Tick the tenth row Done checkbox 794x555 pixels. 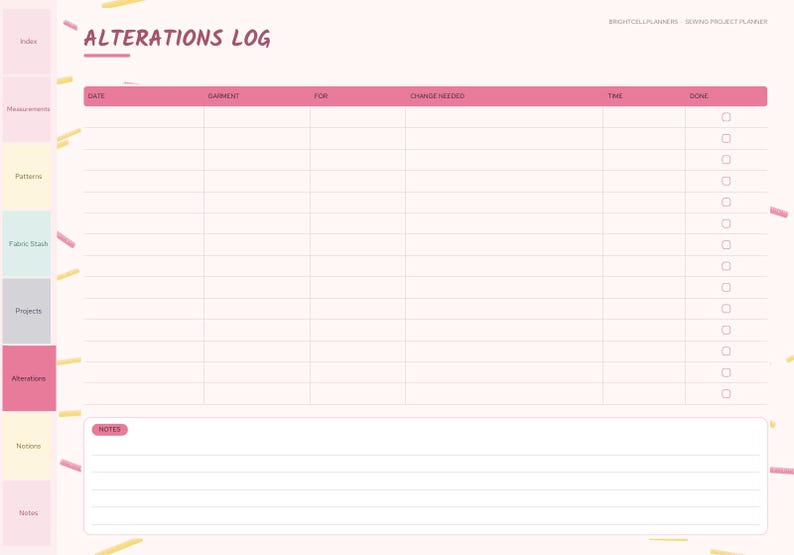[x=726, y=308]
